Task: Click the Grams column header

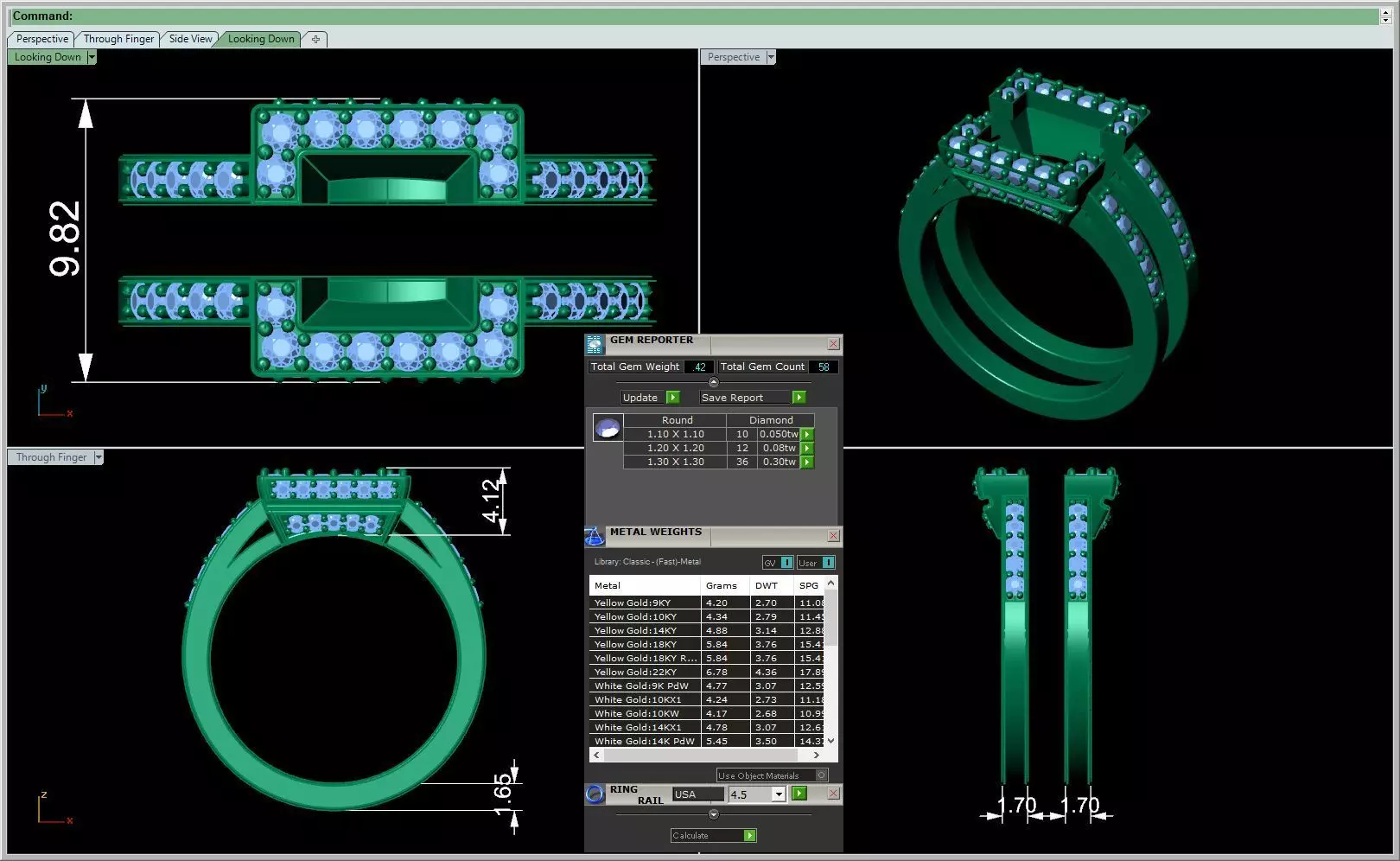Action: 725,586
